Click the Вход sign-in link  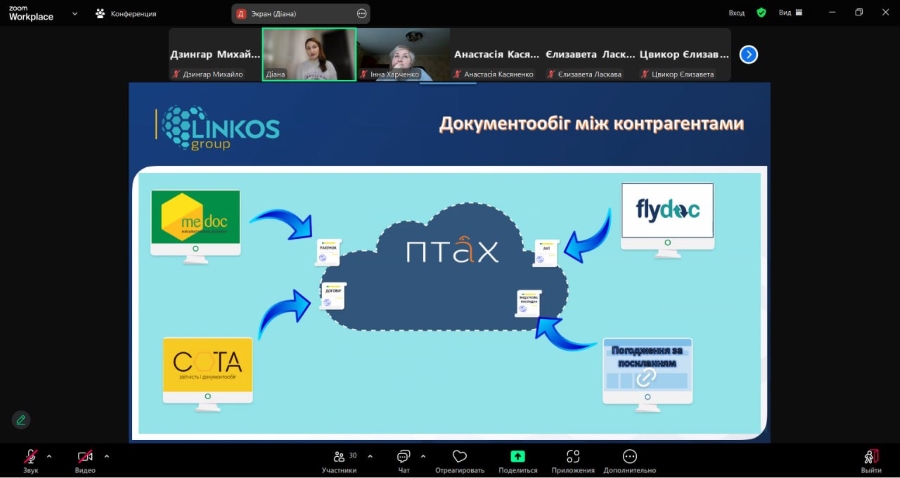coord(736,13)
